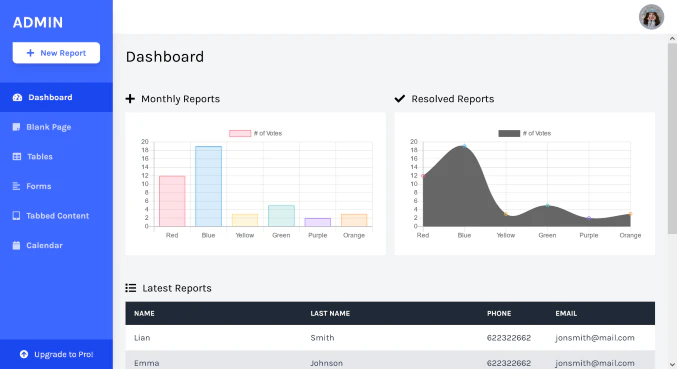Click the scrollbar down arrow

coord(672,365)
